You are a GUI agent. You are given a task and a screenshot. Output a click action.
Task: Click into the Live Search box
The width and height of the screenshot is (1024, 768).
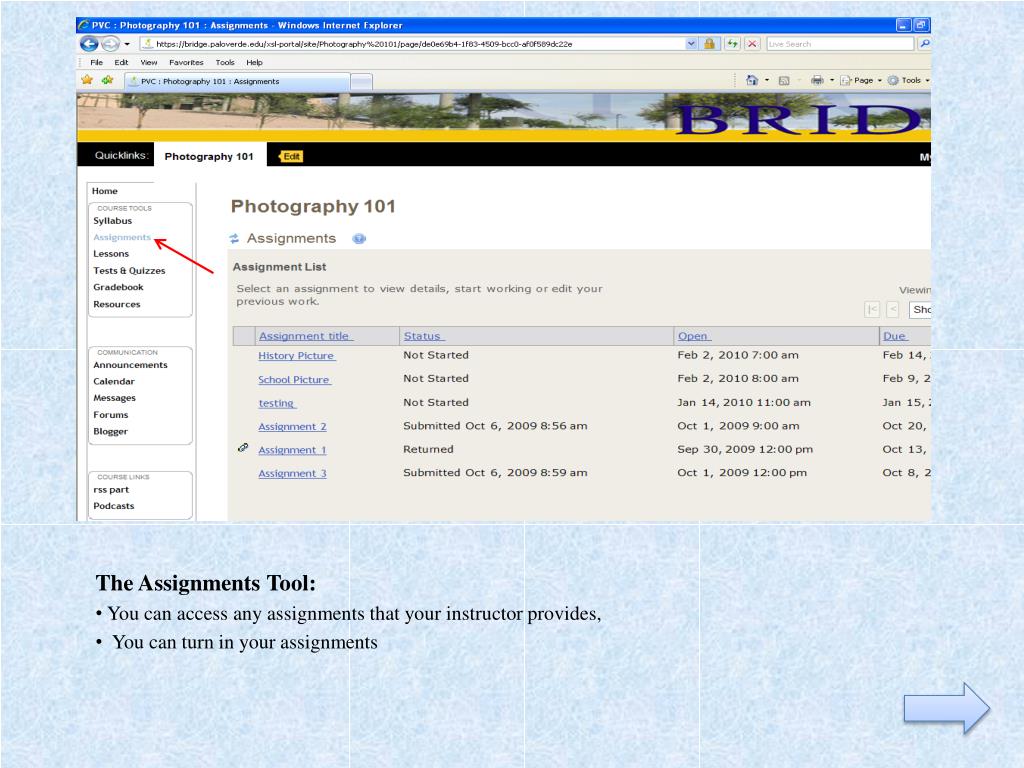pyautogui.click(x=840, y=44)
